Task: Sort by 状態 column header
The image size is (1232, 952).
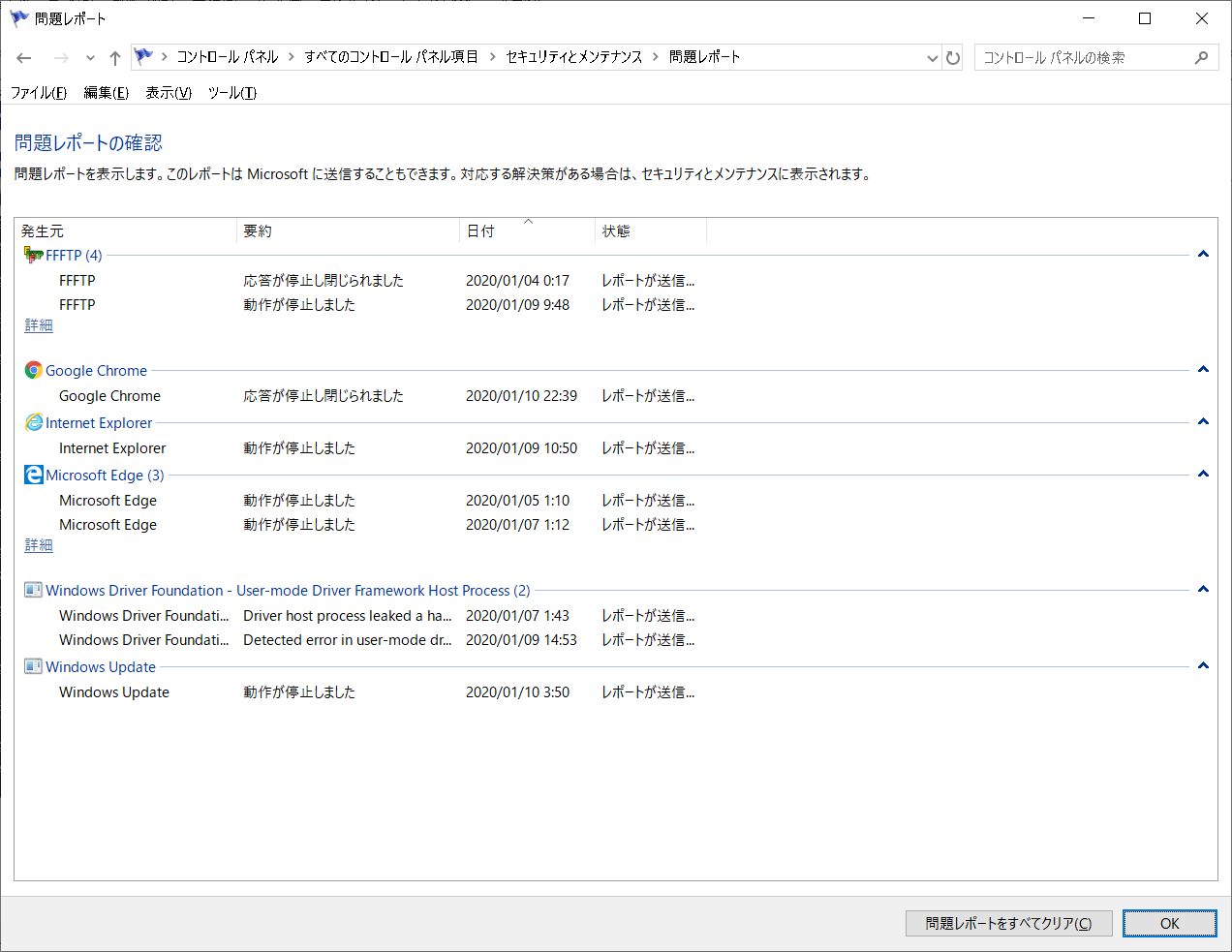Action: pos(651,230)
